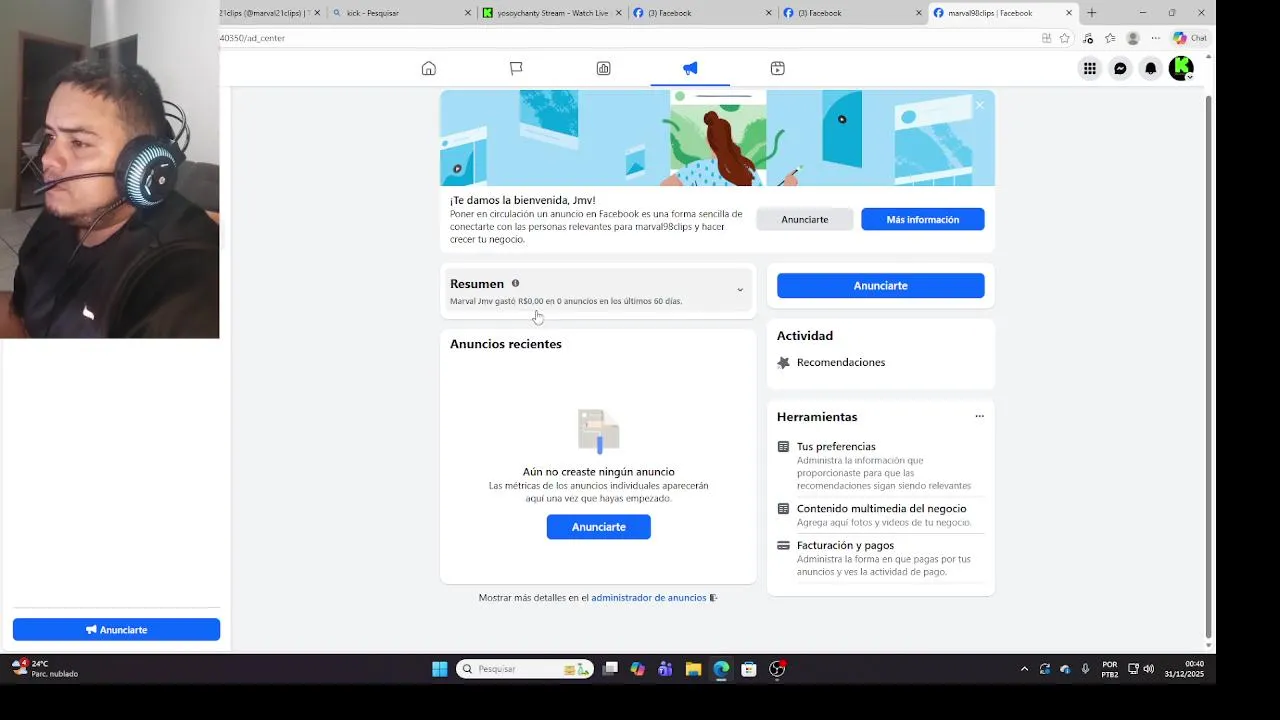The width and height of the screenshot is (1280, 720).
Task: Click the Tus preferencias list icon
Action: [783, 446]
